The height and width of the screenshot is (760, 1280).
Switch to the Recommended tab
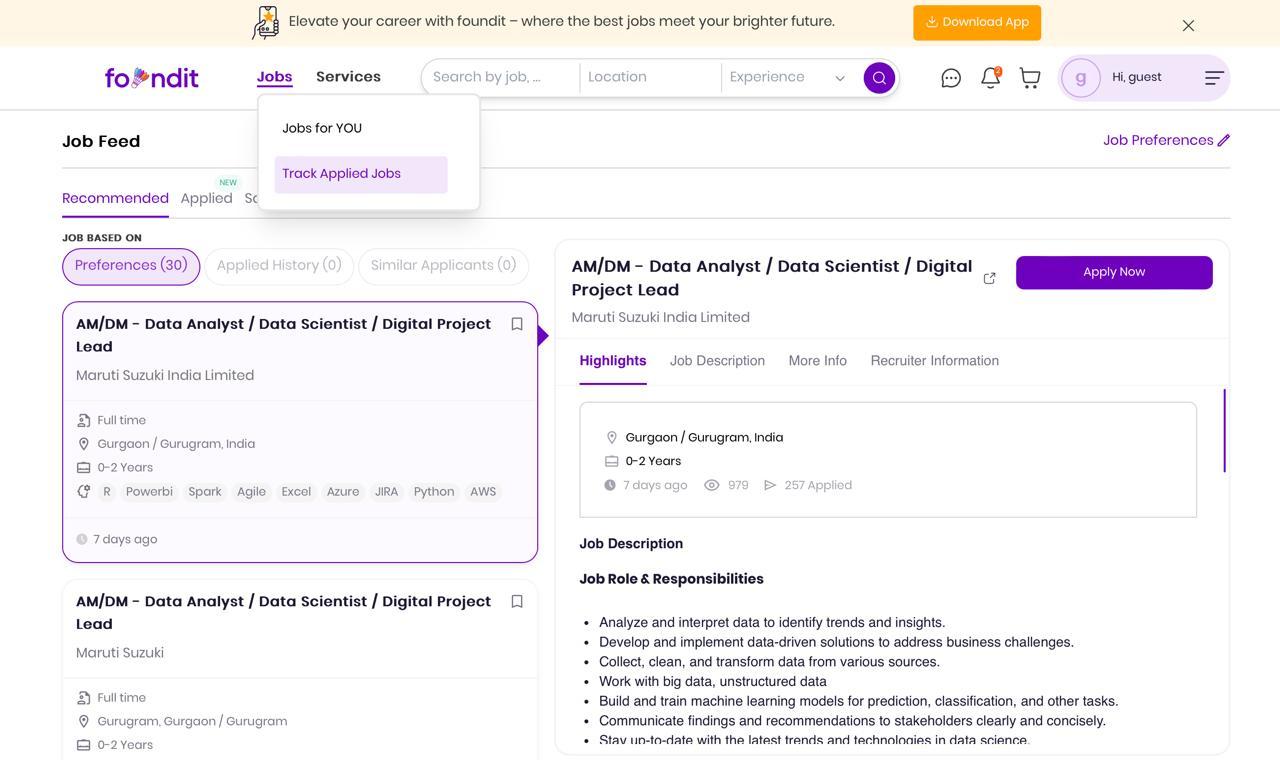click(115, 198)
